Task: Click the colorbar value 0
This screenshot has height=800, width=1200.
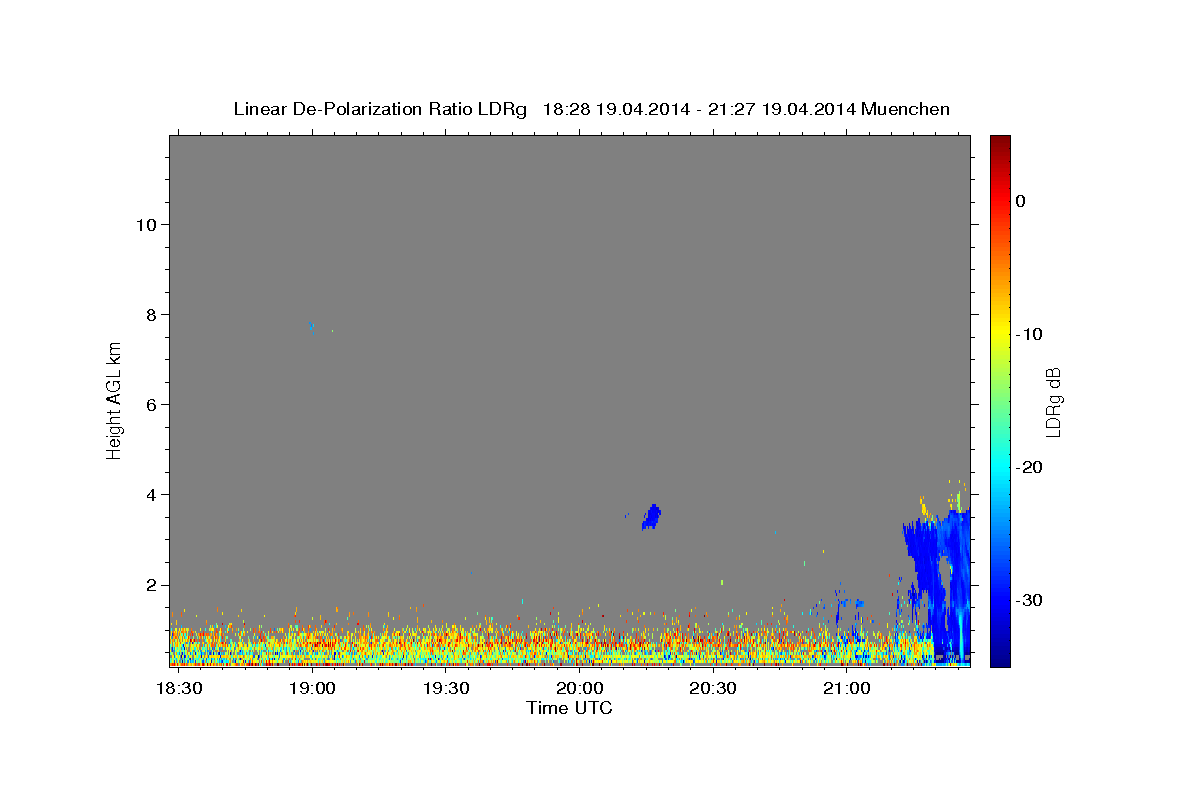Action: 1020,201
